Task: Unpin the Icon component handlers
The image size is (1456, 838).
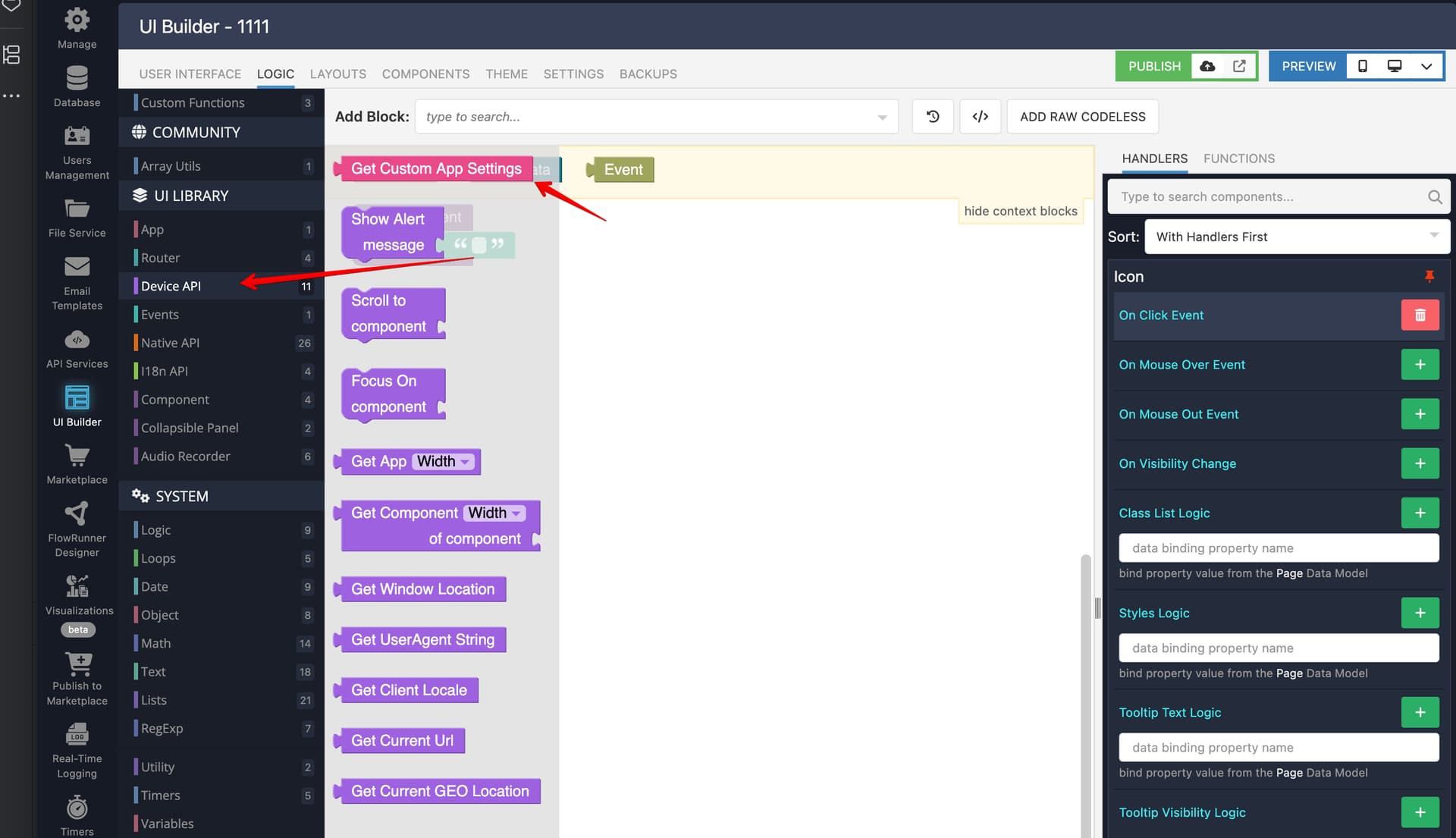Action: [1429, 277]
